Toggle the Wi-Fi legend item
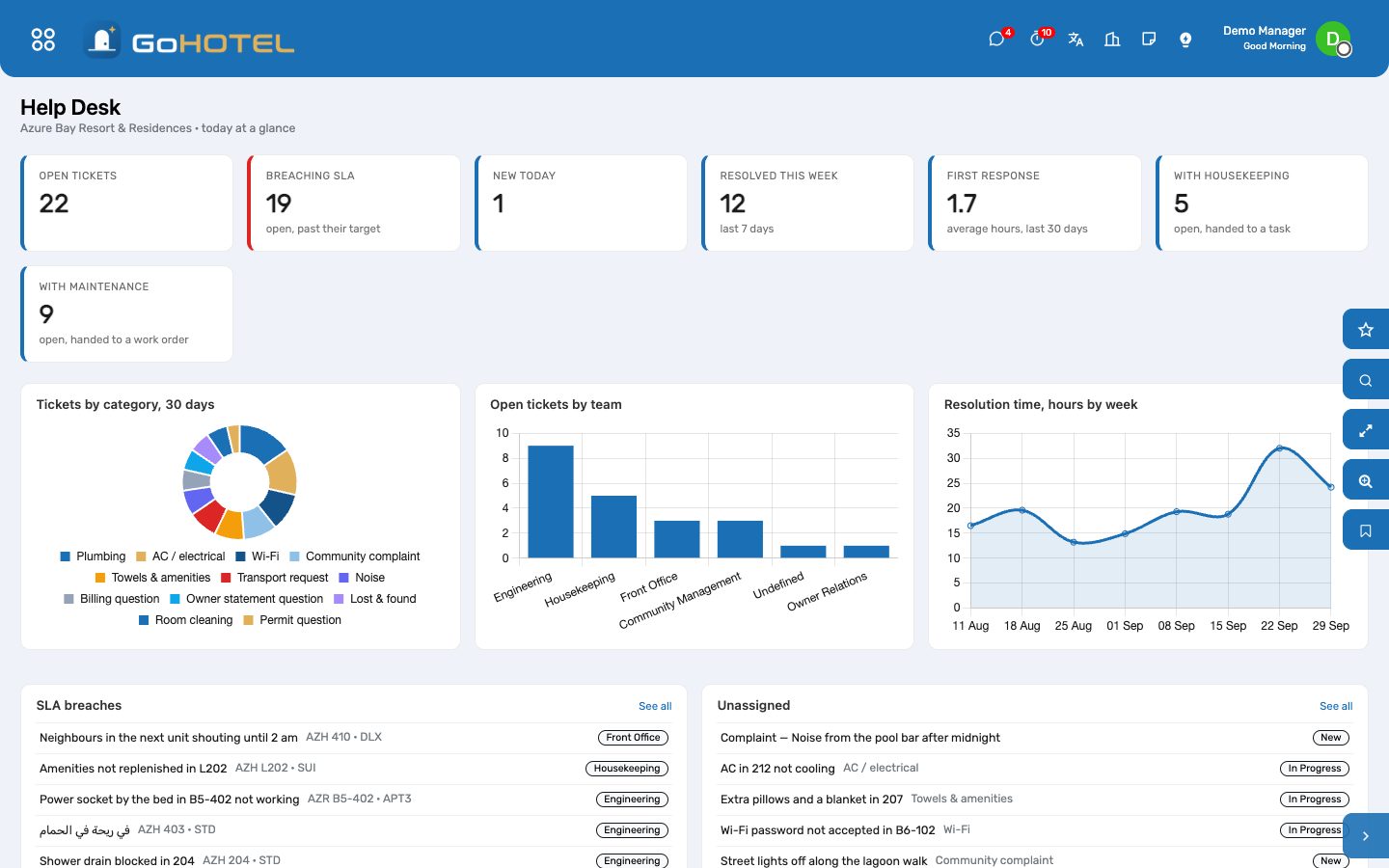1389x868 pixels. (258, 556)
